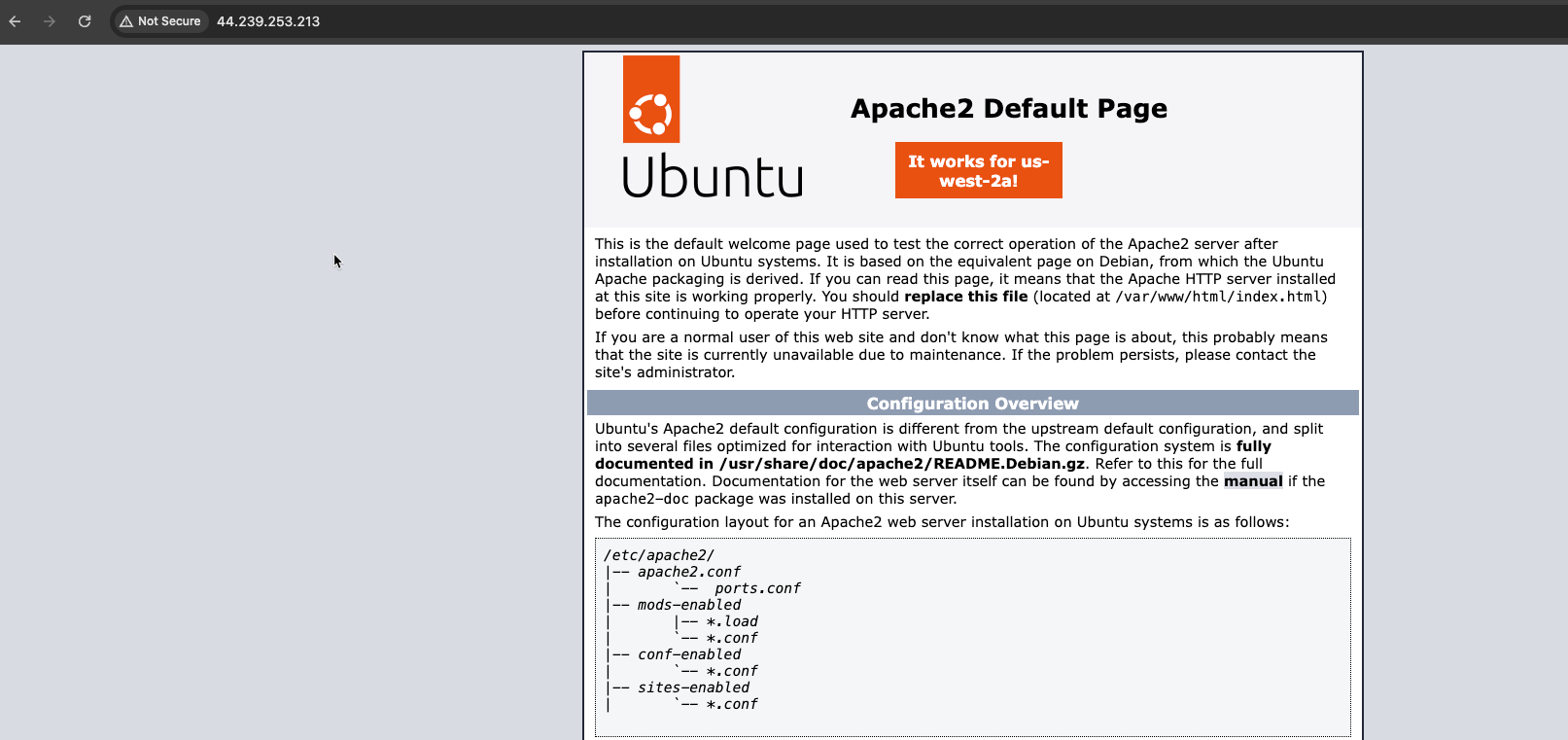Click the browser forward arrow
Screen dimensions: 1568x740
coord(50,21)
